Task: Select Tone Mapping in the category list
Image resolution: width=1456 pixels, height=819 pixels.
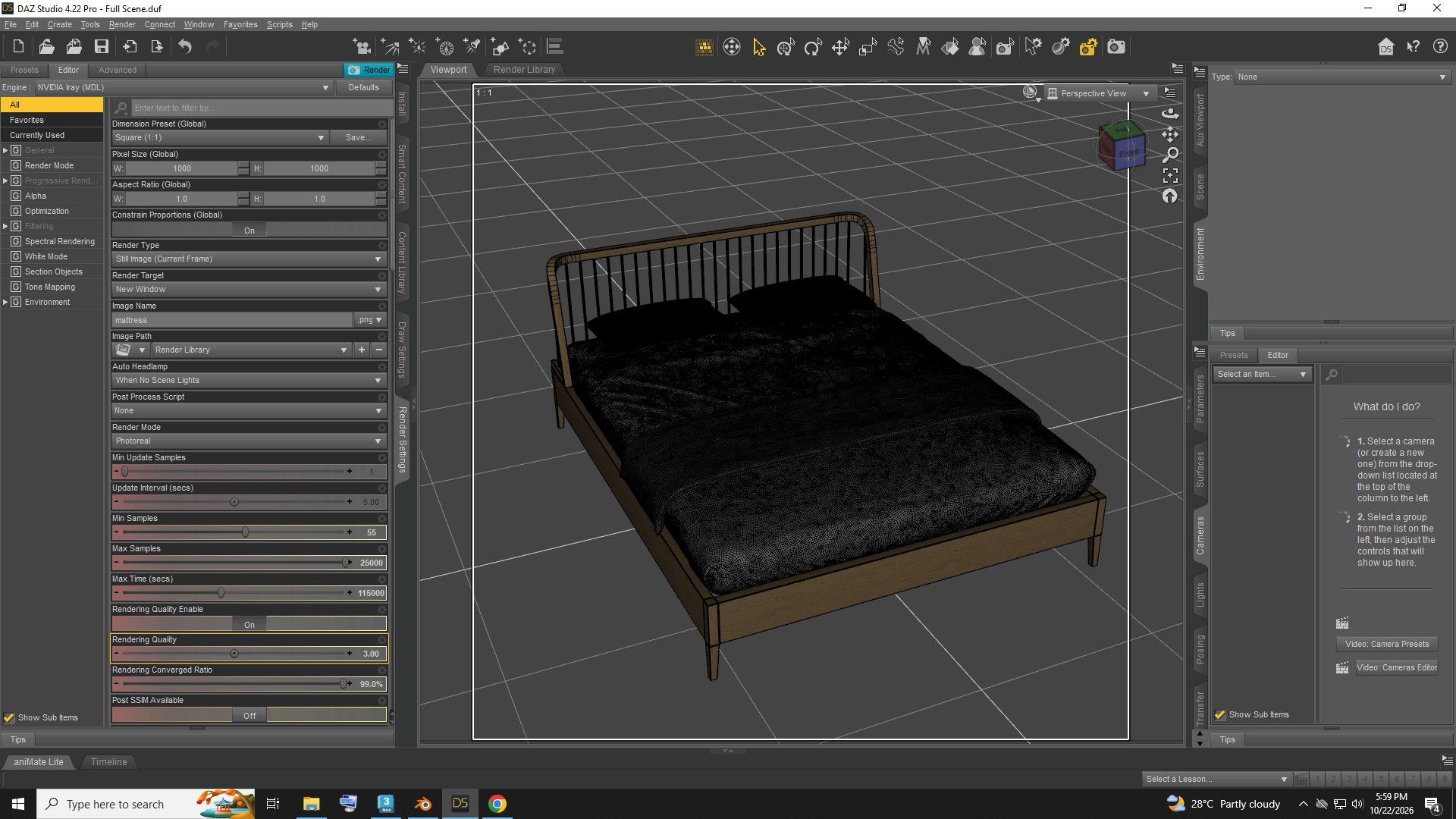Action: pyautogui.click(x=50, y=287)
